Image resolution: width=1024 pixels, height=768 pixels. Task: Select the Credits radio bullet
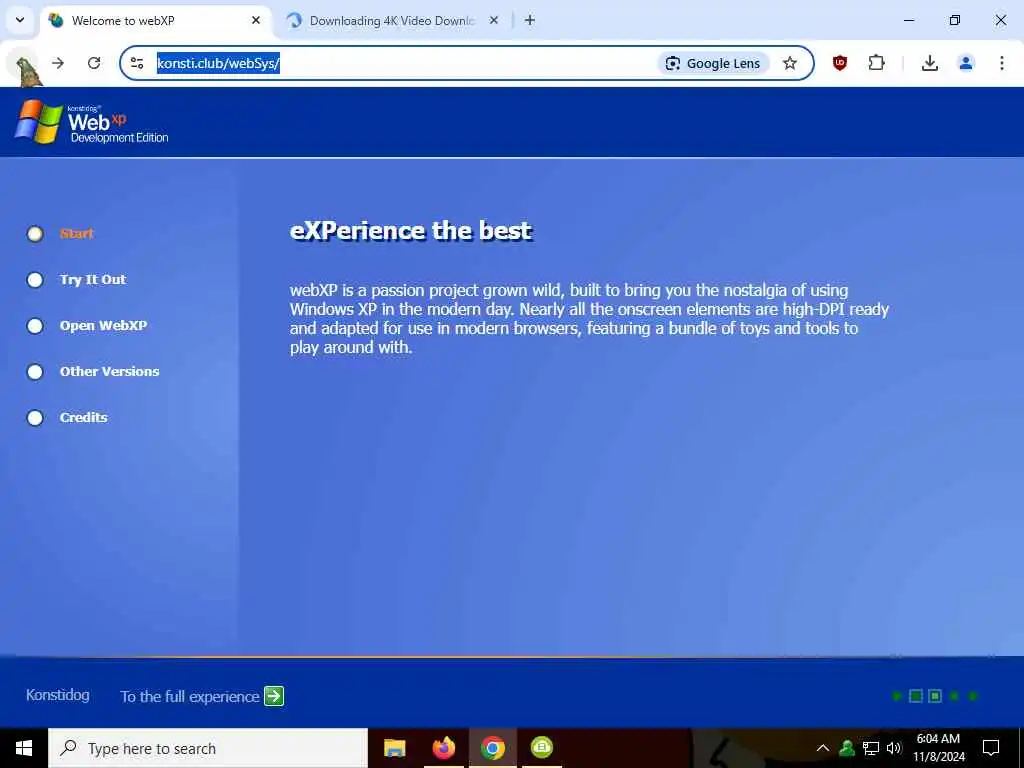(35, 418)
